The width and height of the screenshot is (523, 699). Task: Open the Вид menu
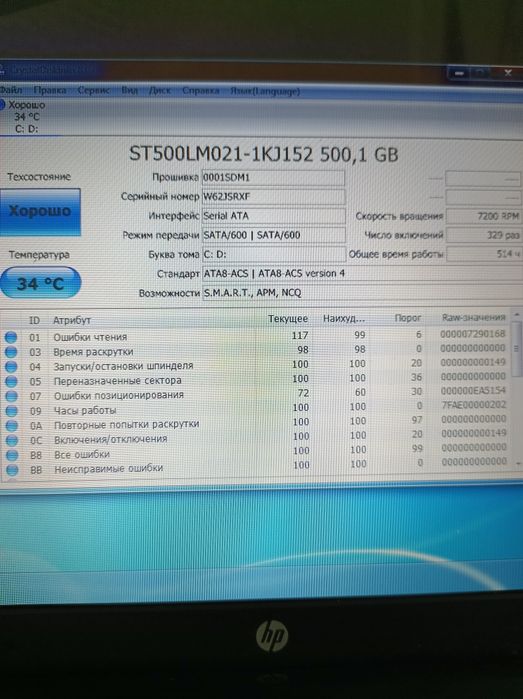(x=130, y=90)
